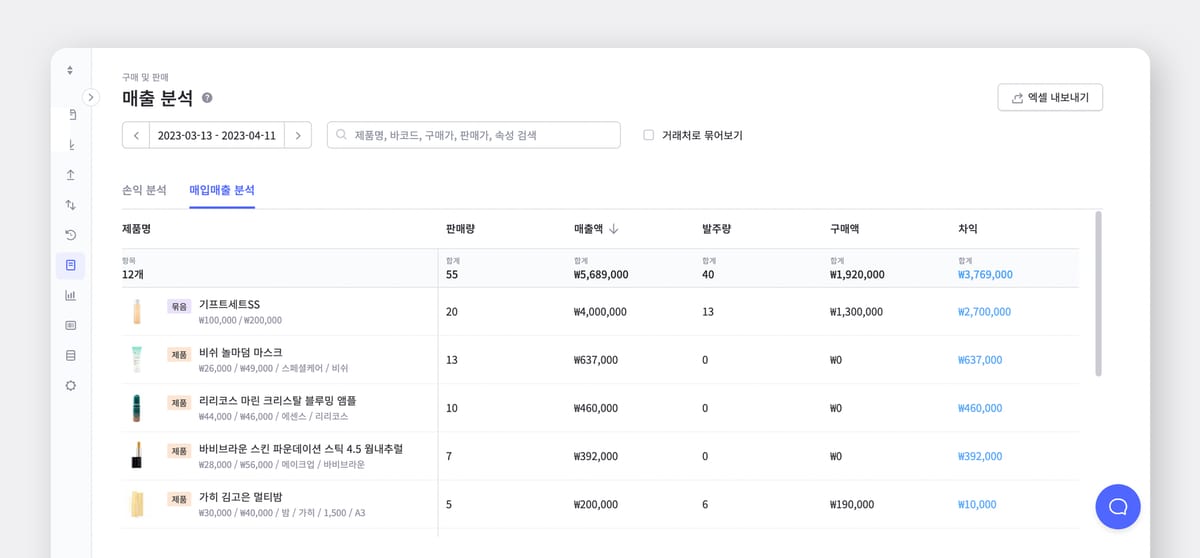The height and width of the screenshot is (558, 1200).
Task: Open the 기프트세트SS product name
Action: [x=230, y=304]
